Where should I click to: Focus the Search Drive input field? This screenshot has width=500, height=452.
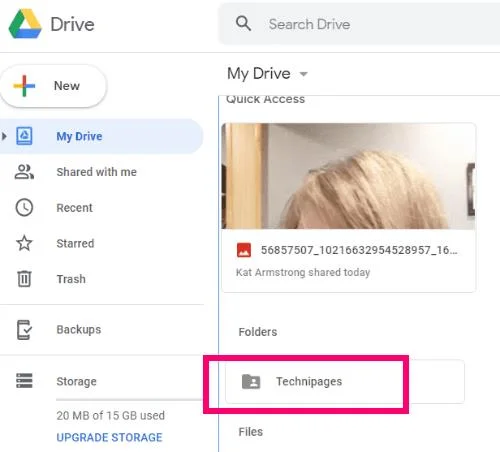click(359, 24)
